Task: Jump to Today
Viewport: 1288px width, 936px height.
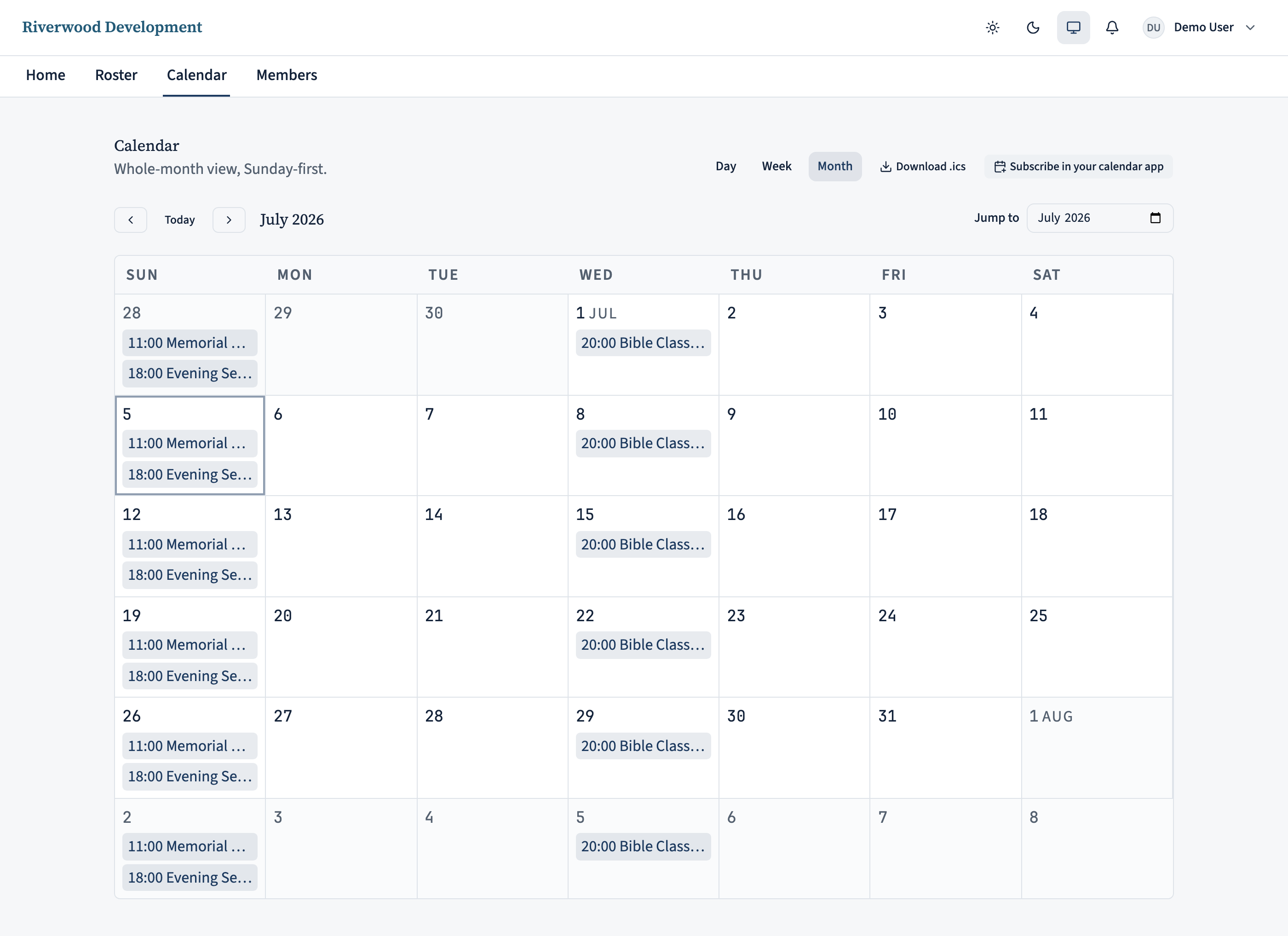Action: tap(179, 220)
